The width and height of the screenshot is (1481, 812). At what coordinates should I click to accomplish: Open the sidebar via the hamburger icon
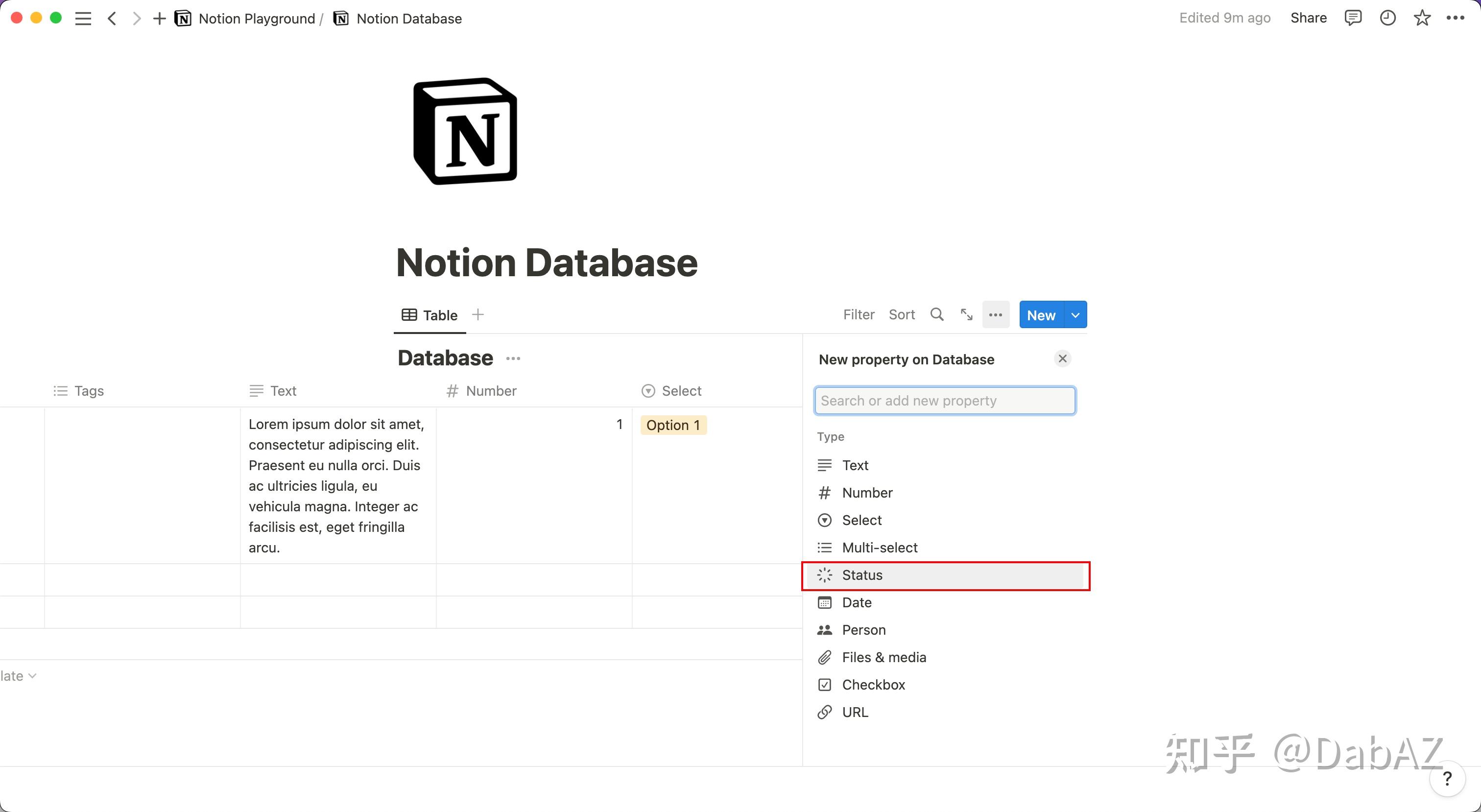(83, 18)
